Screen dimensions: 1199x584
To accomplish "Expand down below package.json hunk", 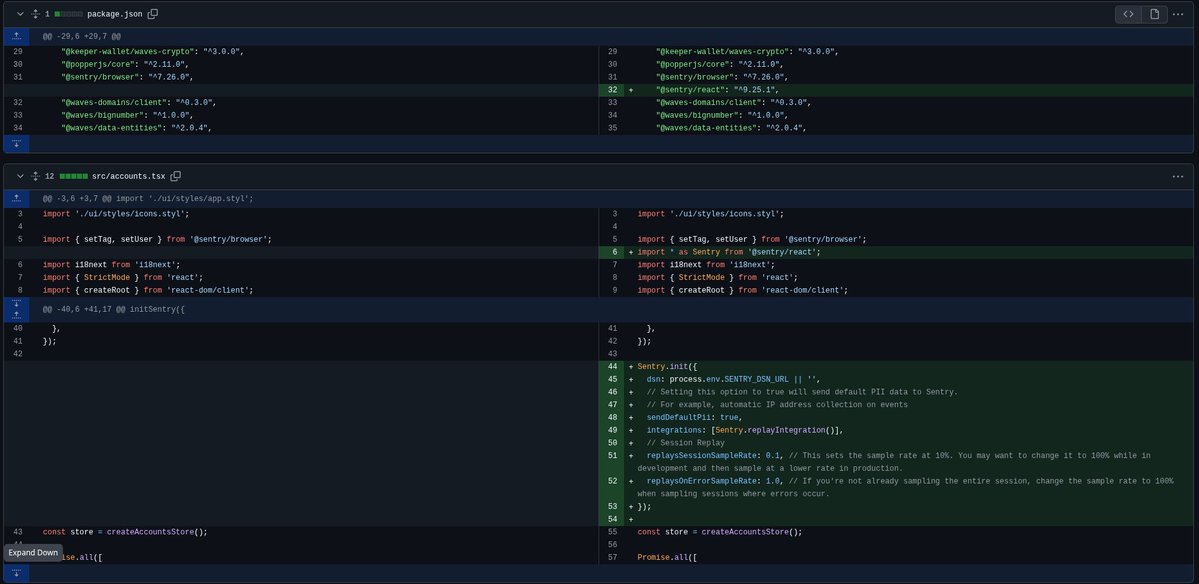I will [x=16, y=143].
